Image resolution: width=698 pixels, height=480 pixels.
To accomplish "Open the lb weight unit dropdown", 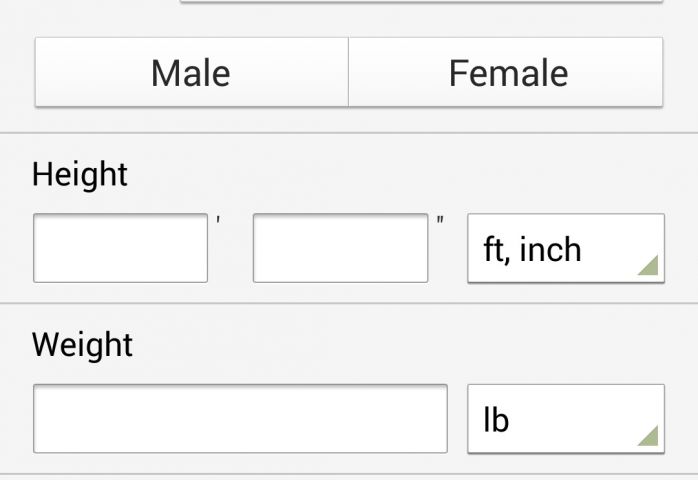I will click(565, 419).
